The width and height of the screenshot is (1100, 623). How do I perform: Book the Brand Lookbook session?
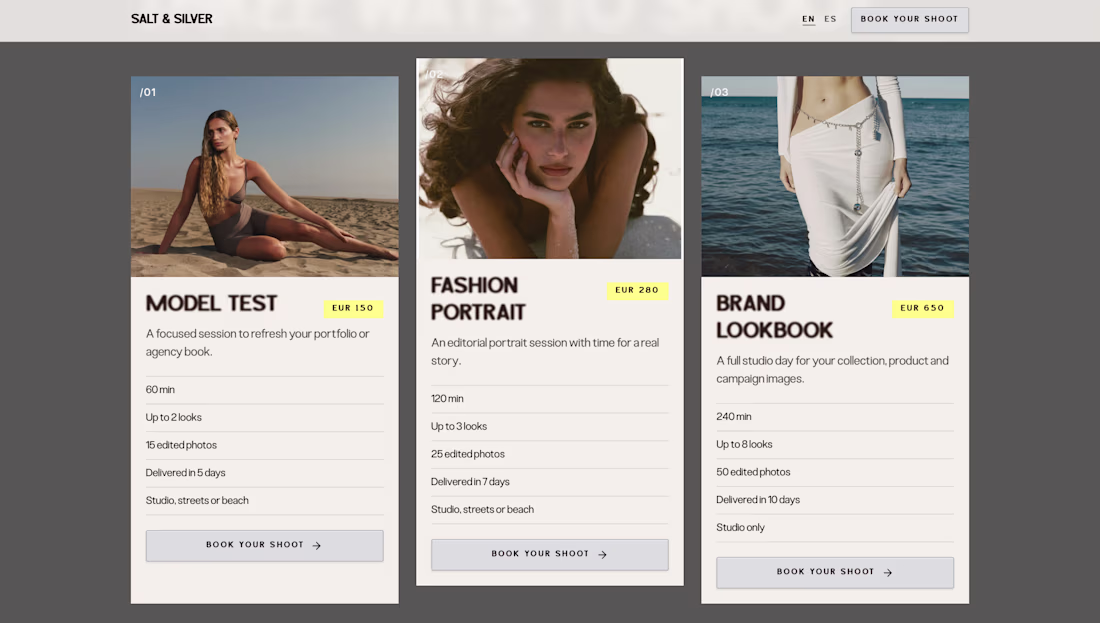tap(835, 572)
